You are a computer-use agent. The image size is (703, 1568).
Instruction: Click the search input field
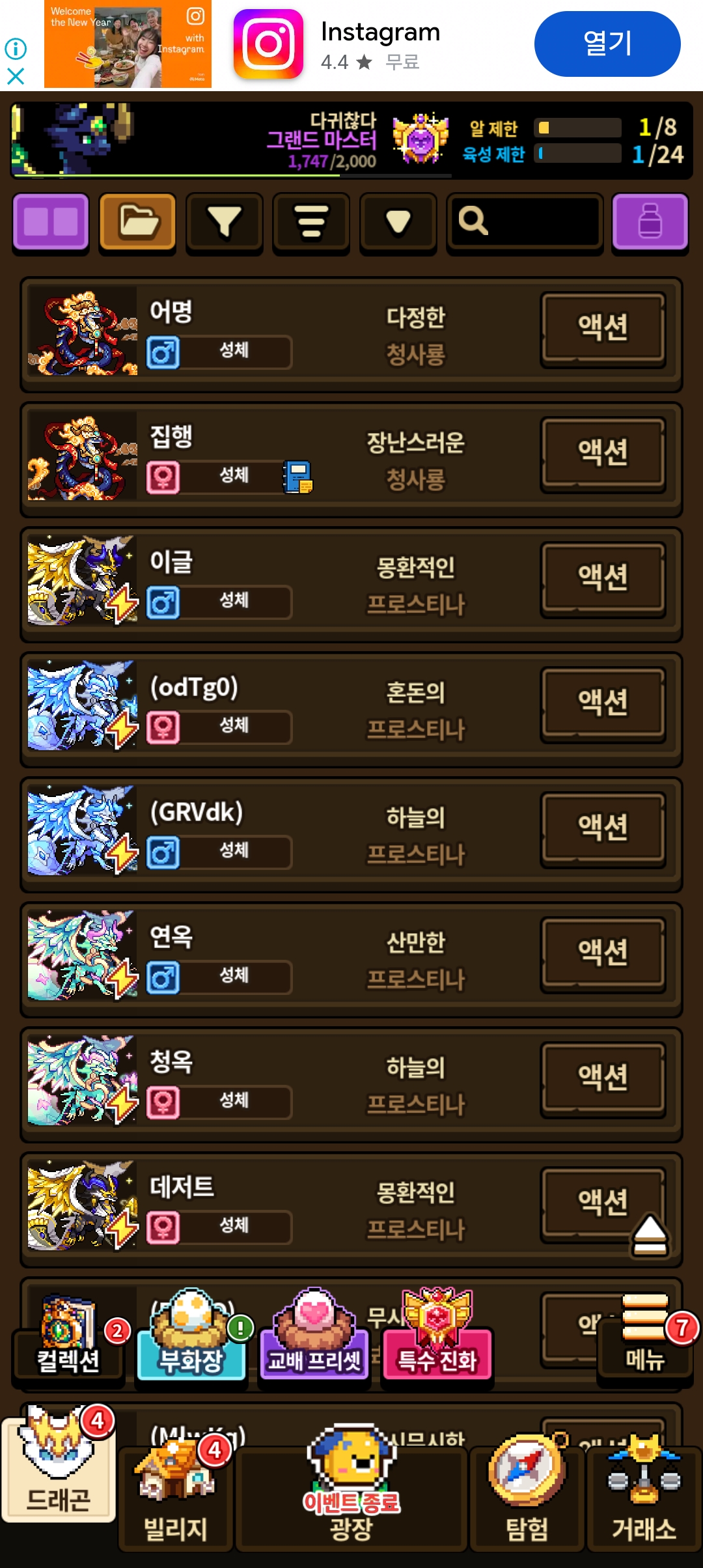525,222
